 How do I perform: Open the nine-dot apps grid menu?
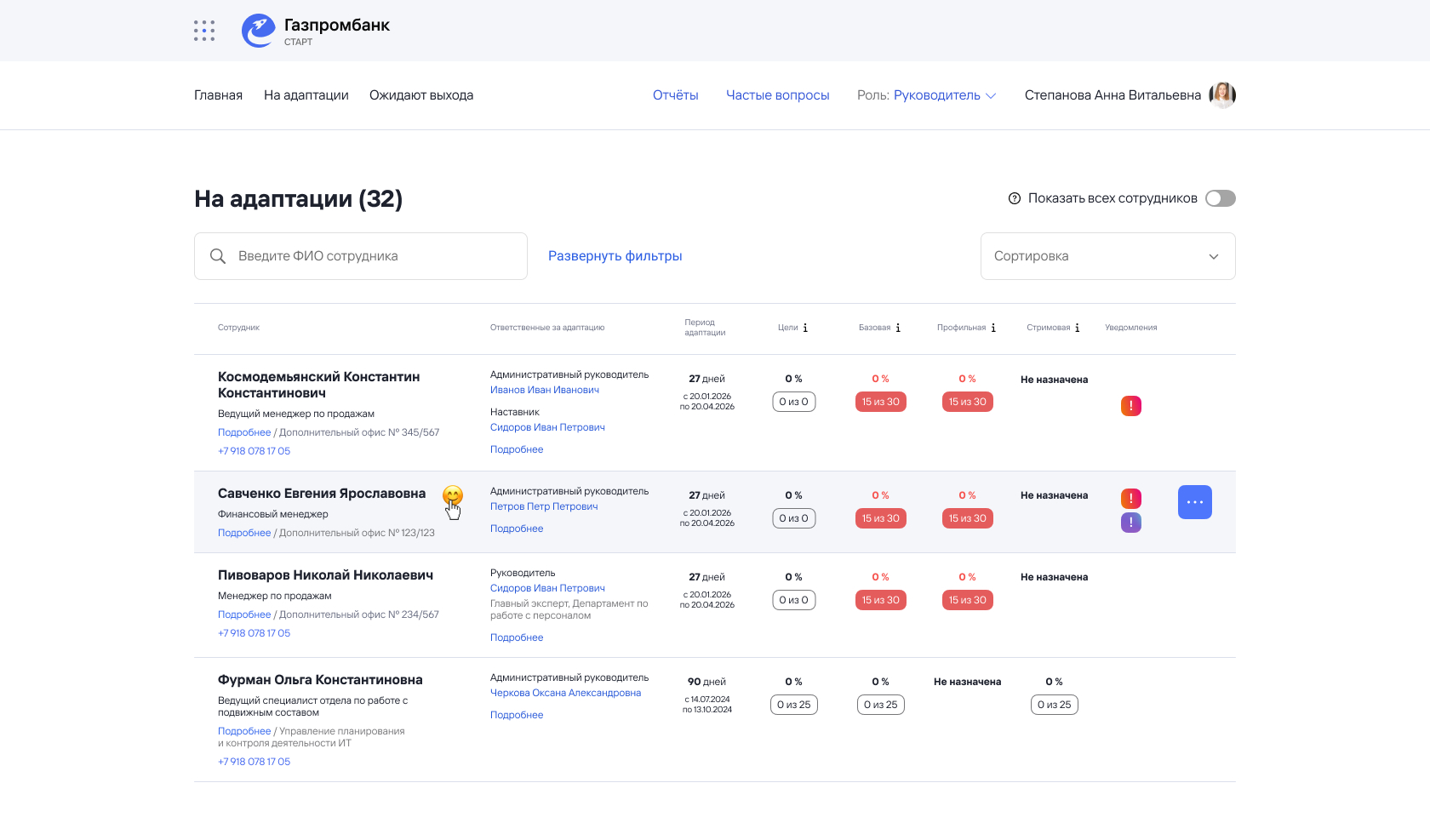pos(204,31)
